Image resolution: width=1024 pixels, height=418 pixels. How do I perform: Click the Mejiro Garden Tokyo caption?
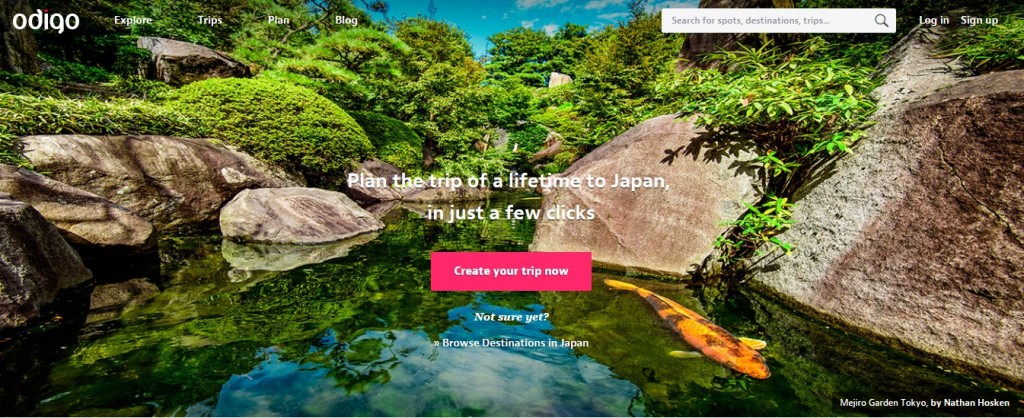point(882,403)
